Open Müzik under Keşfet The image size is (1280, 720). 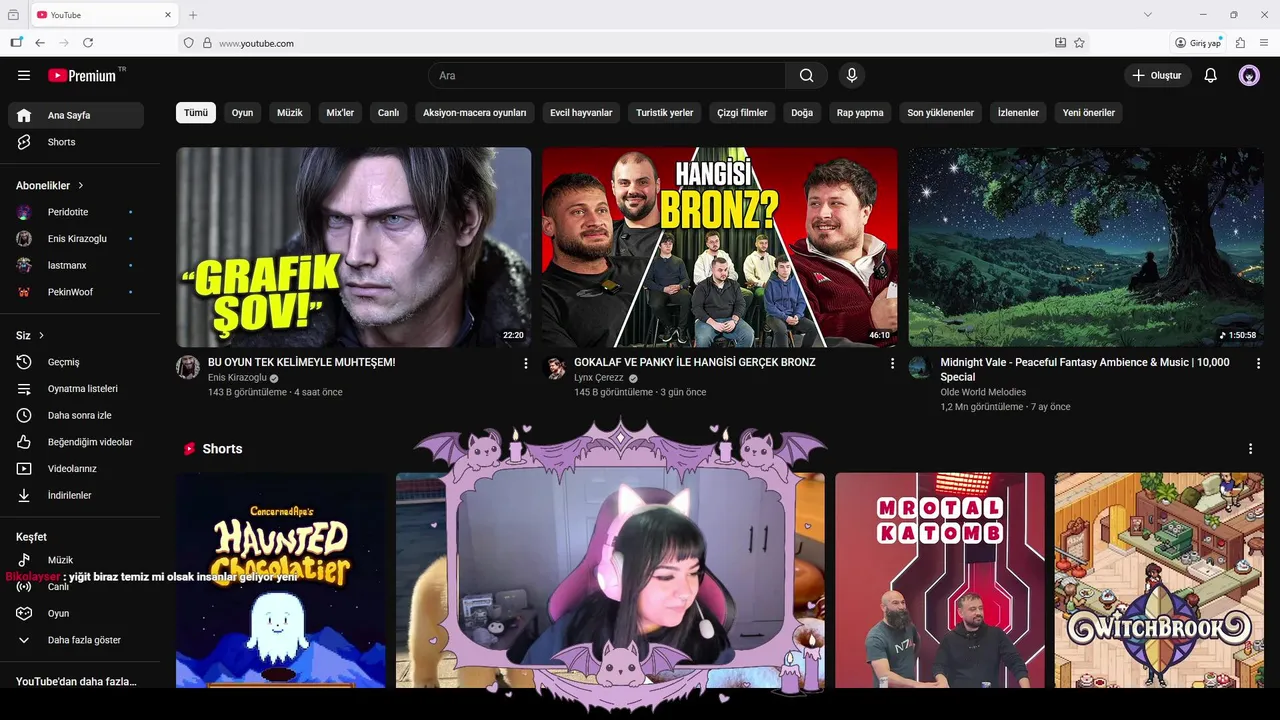pyautogui.click(x=76, y=560)
